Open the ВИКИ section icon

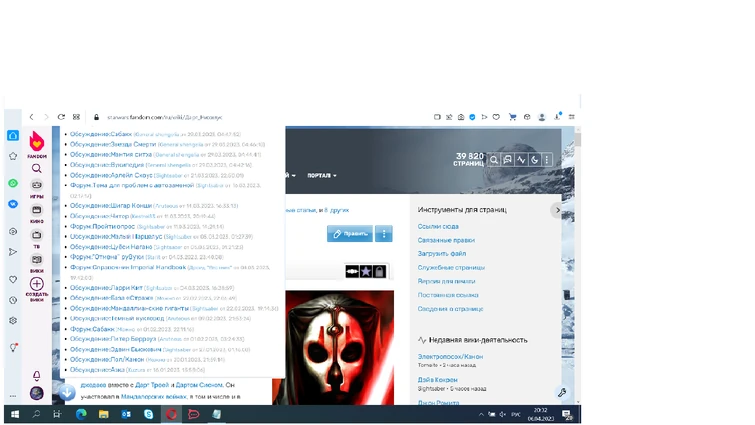pos(37,259)
